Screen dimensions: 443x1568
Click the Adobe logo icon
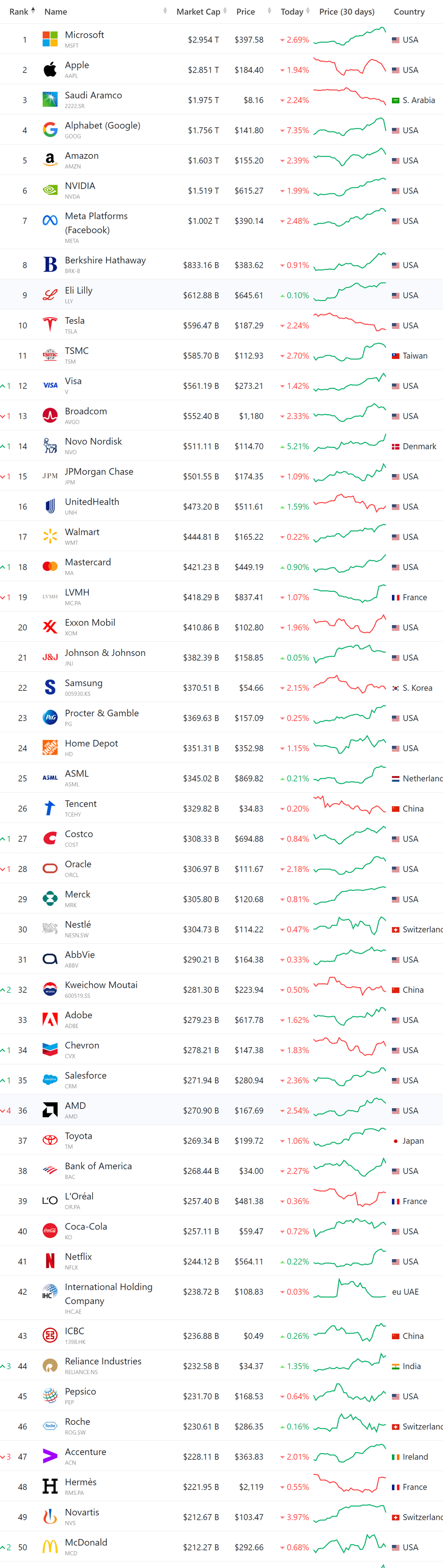point(50,1020)
